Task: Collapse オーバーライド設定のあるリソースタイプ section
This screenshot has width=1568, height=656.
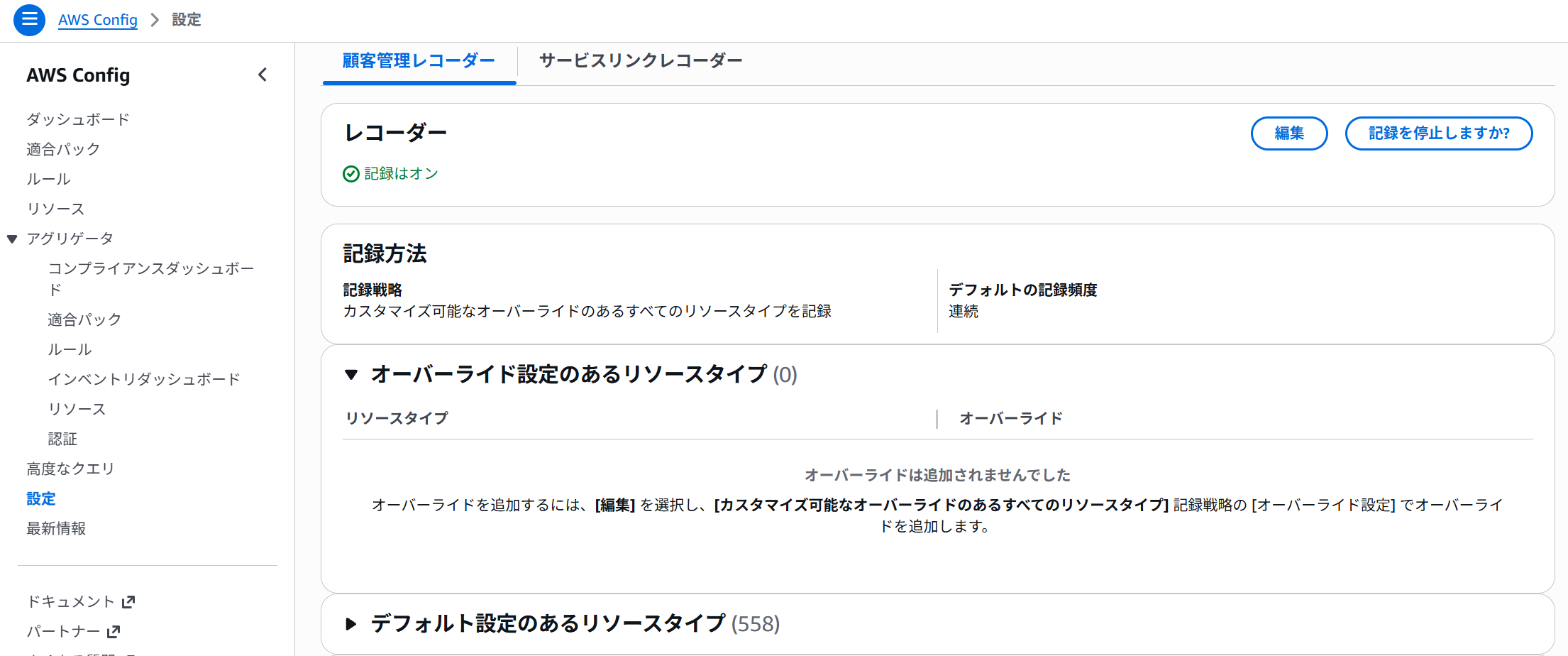Action: pyautogui.click(x=353, y=375)
